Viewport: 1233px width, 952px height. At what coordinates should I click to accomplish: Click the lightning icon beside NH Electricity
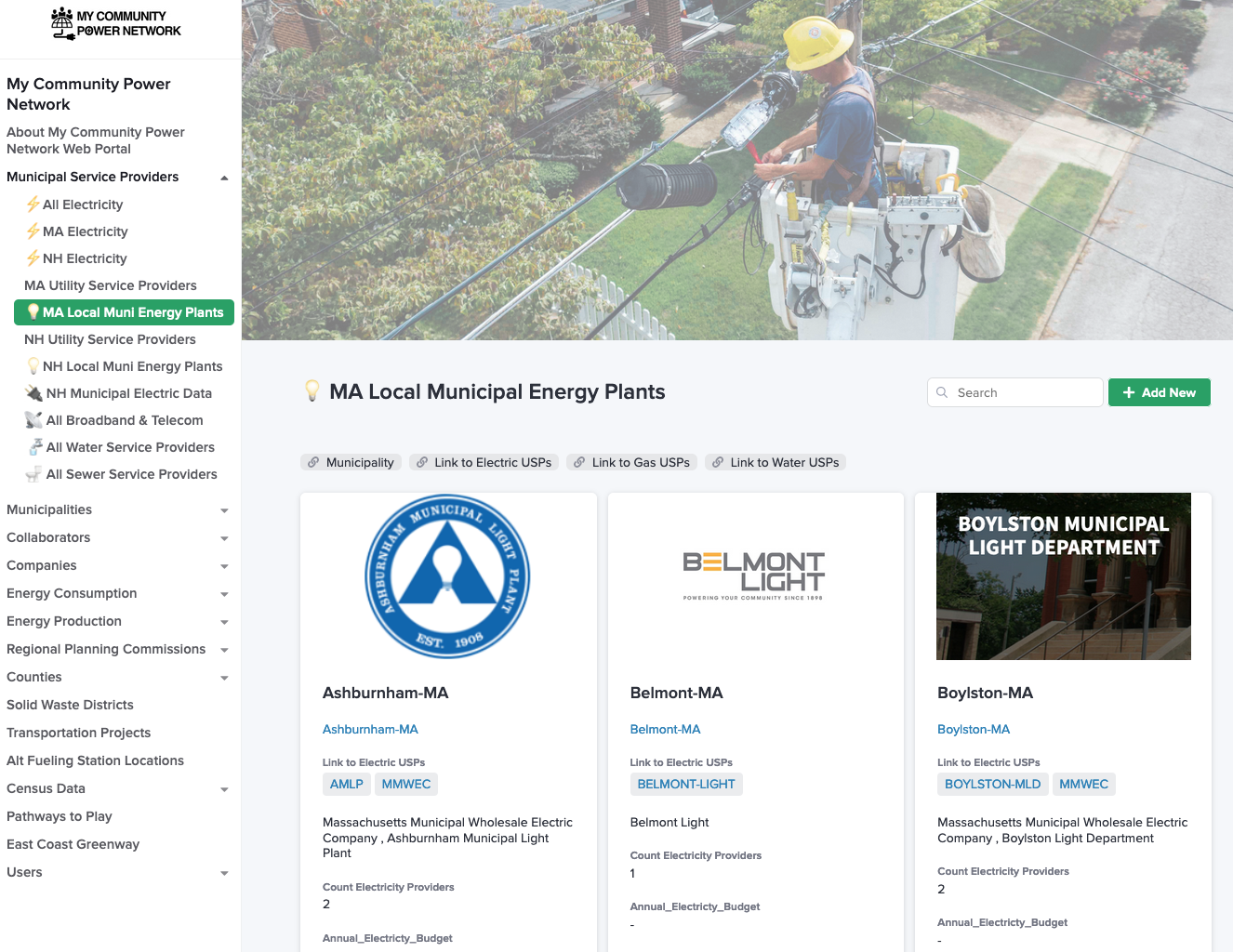coord(33,258)
